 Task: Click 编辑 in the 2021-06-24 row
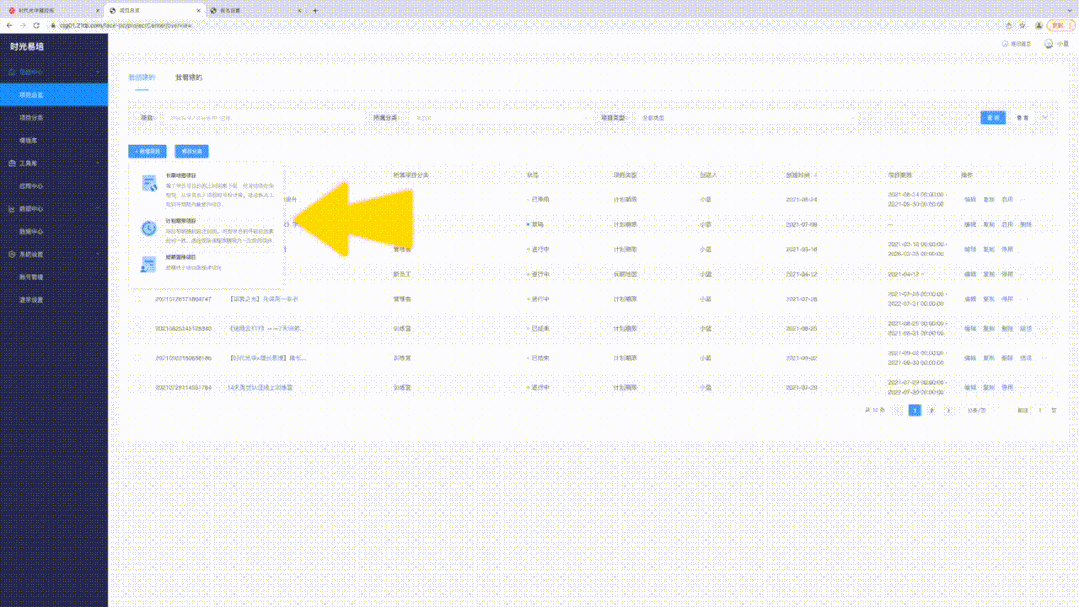(970, 200)
